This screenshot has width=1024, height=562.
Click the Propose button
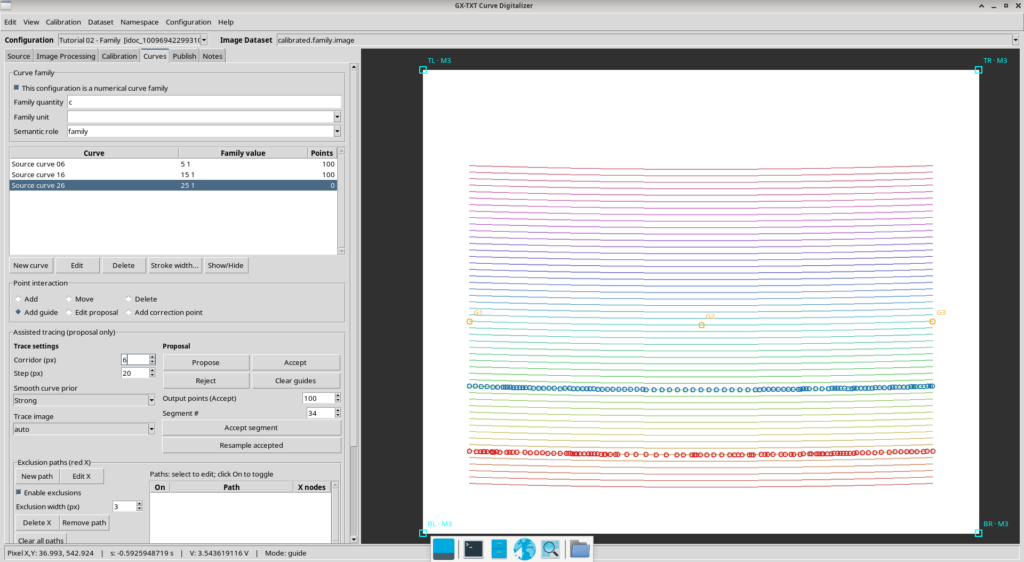(x=206, y=362)
